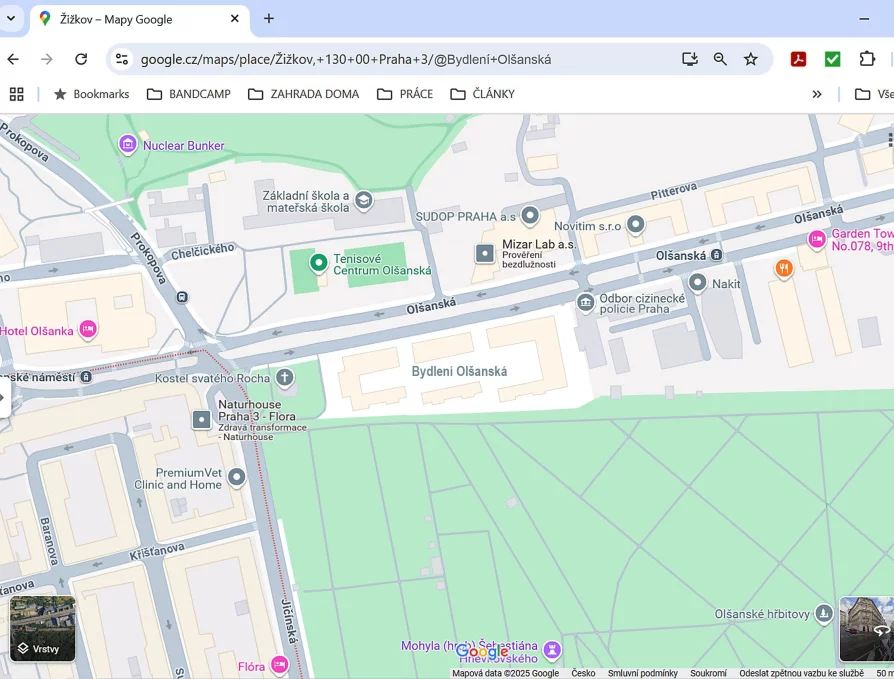Viewport: 894px width, 679px height.
Task: Open the Bookmarks folder
Action: click(x=91, y=94)
